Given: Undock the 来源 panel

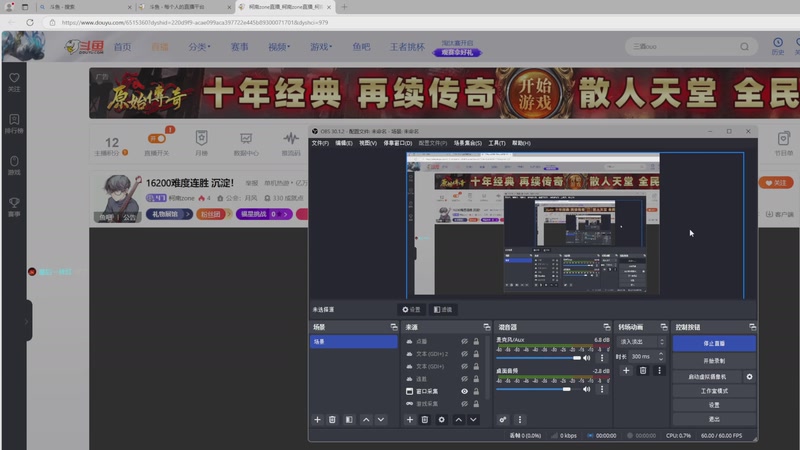Looking at the screenshot, I should pos(487,327).
